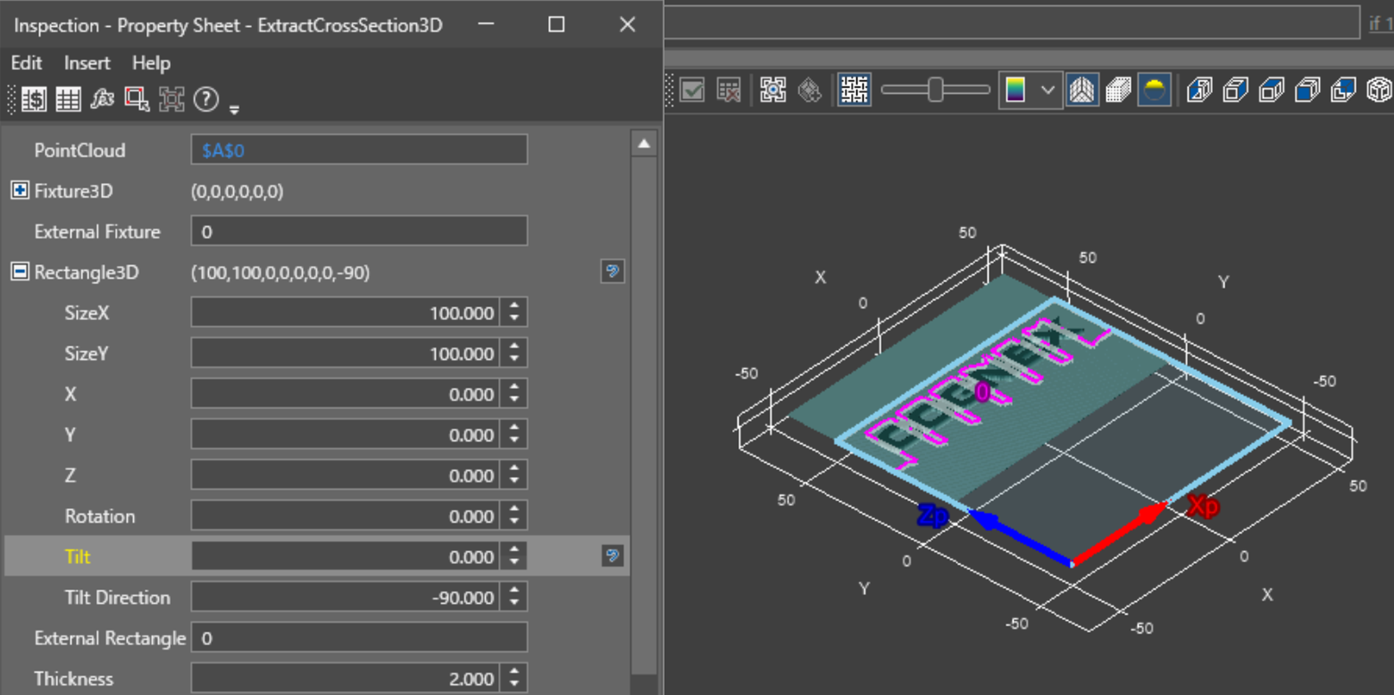Click the small button at Tilt row's end
The image size is (1394, 695).
tap(612, 555)
